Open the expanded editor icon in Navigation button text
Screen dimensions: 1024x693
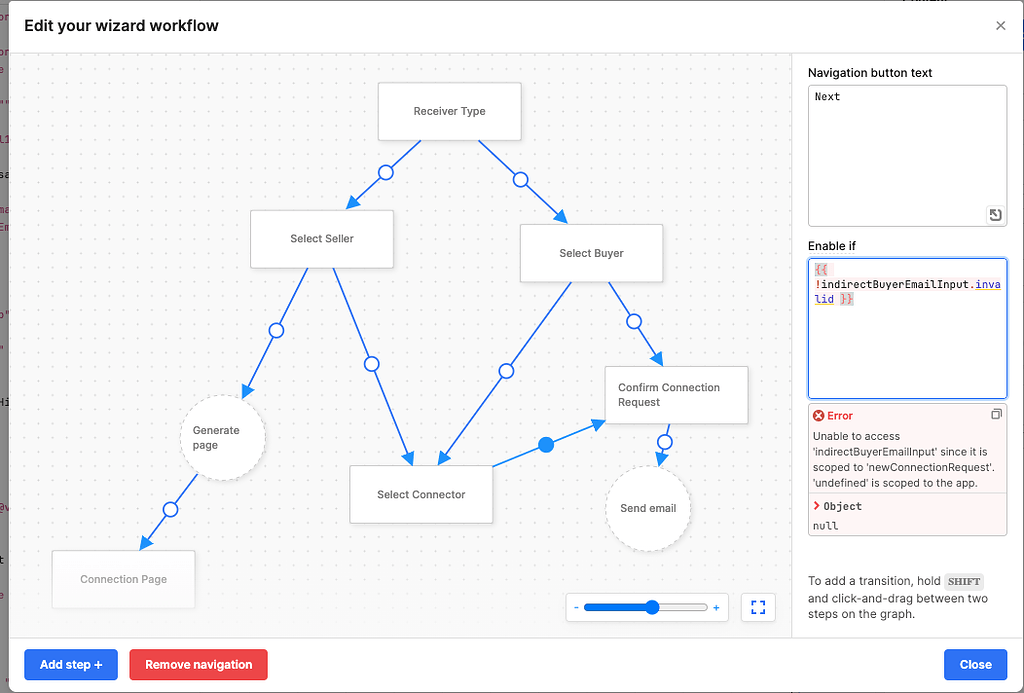click(995, 215)
